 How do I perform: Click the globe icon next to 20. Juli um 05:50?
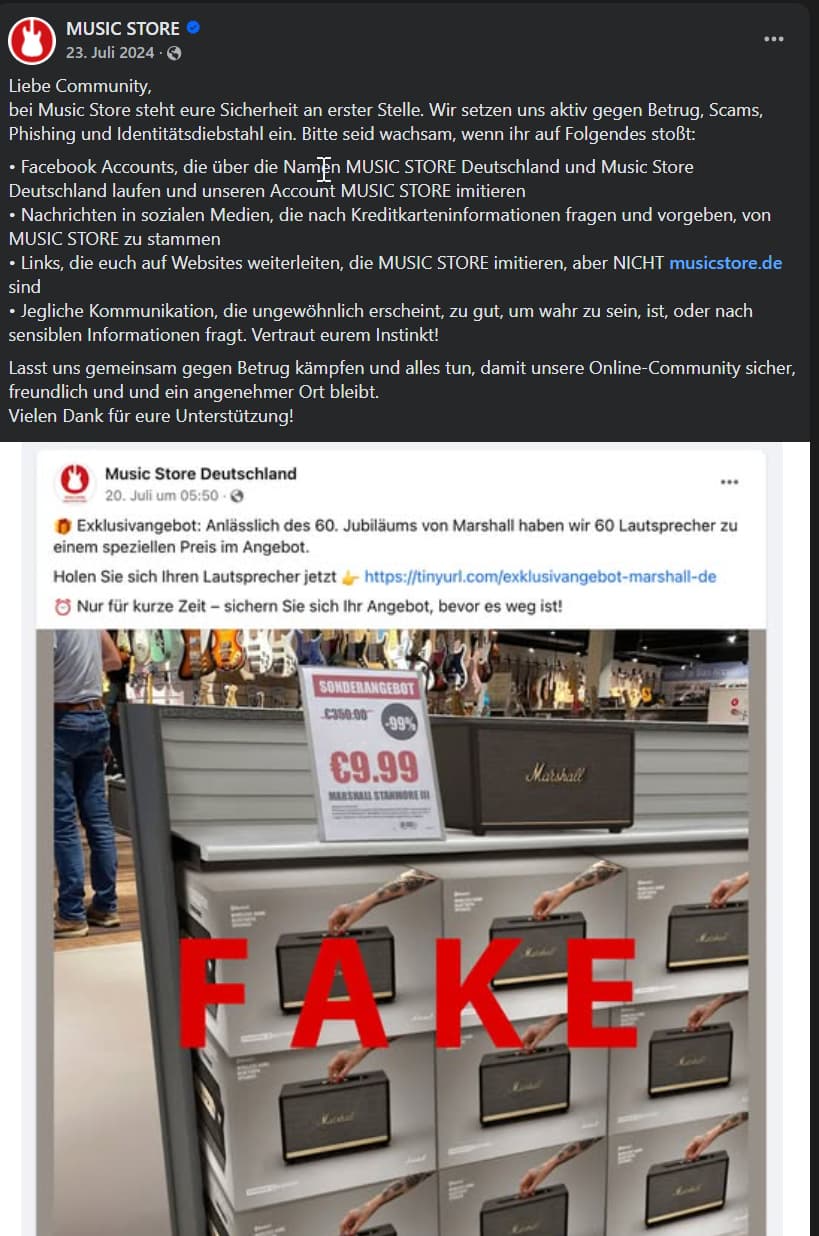point(237,495)
